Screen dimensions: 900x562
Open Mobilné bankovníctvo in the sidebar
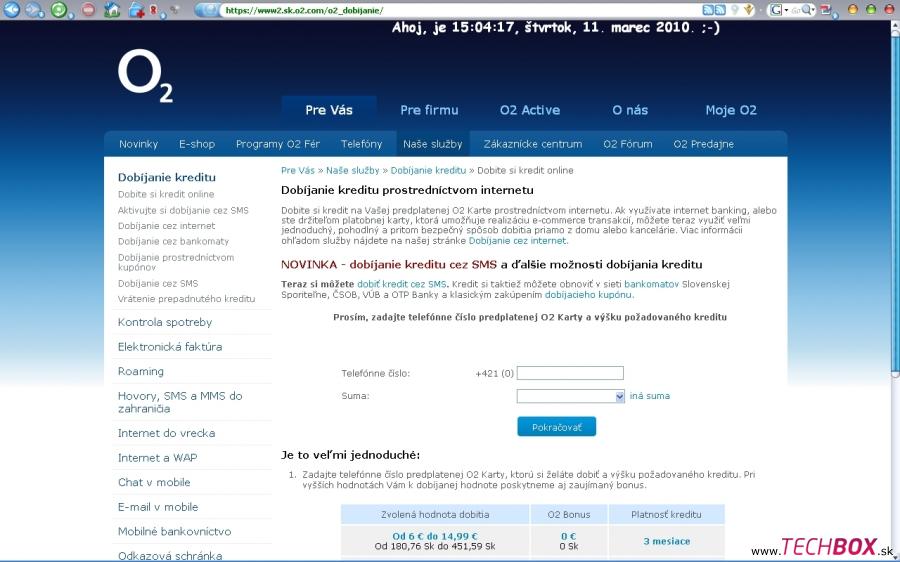[174, 532]
